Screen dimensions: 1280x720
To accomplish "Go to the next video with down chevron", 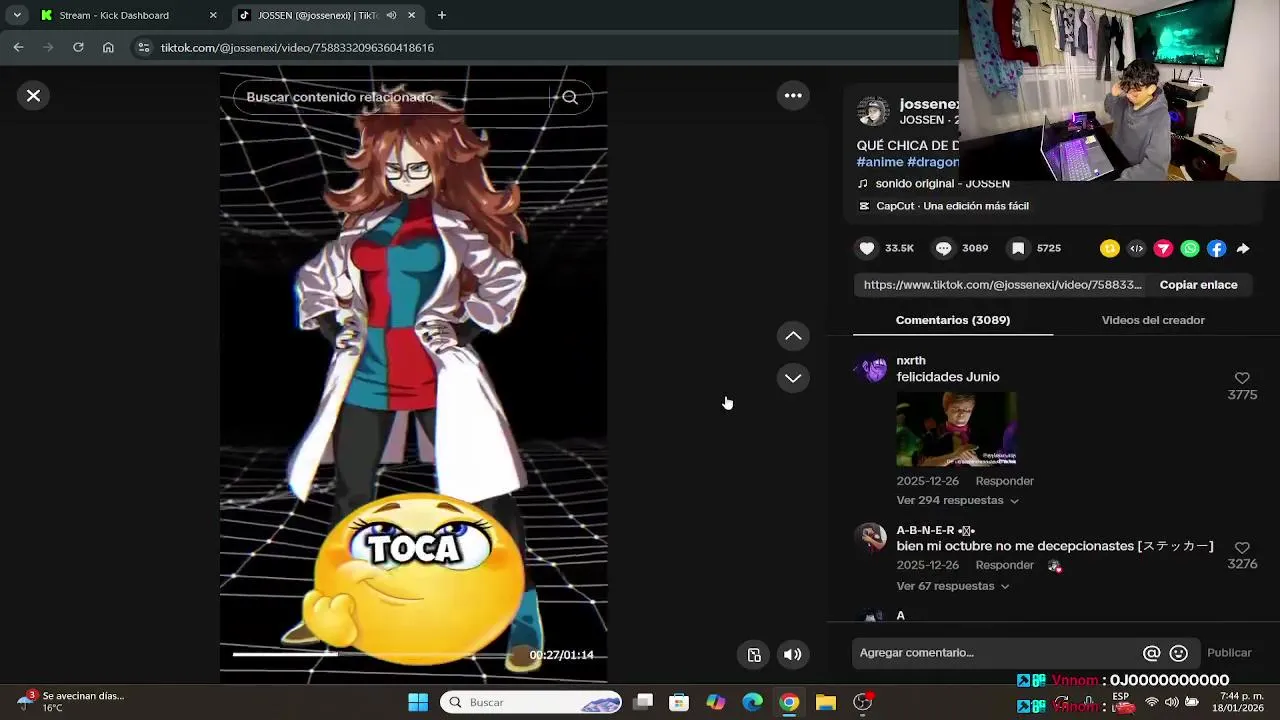I will tap(793, 378).
